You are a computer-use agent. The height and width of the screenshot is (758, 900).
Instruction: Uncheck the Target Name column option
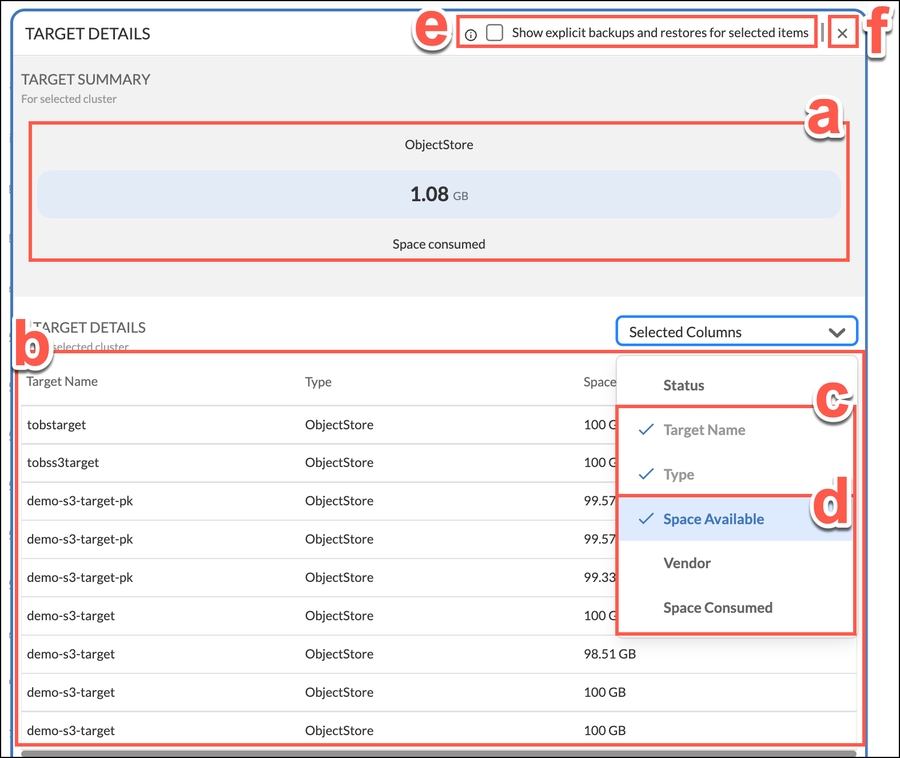click(x=704, y=430)
